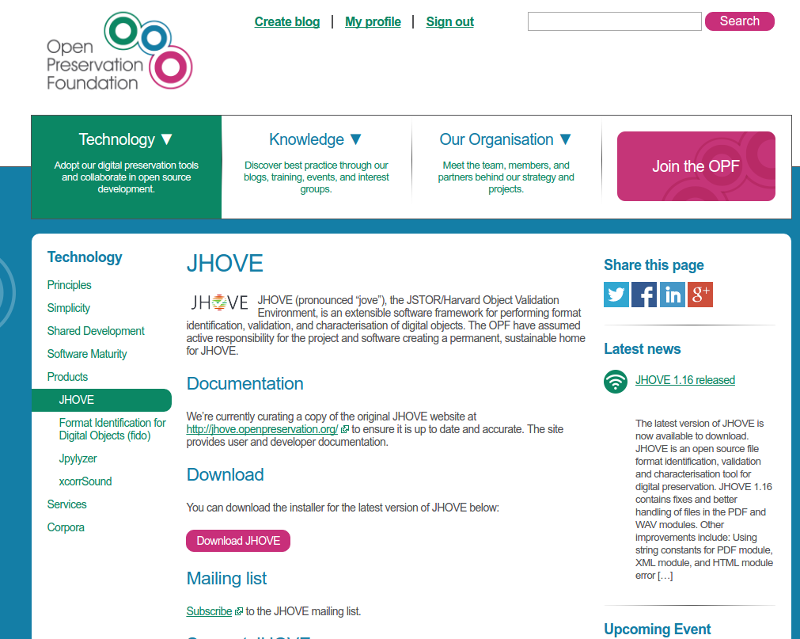Expand the Technology dropdown menu
Image resolution: width=800 pixels, height=639 pixels.
(126, 139)
